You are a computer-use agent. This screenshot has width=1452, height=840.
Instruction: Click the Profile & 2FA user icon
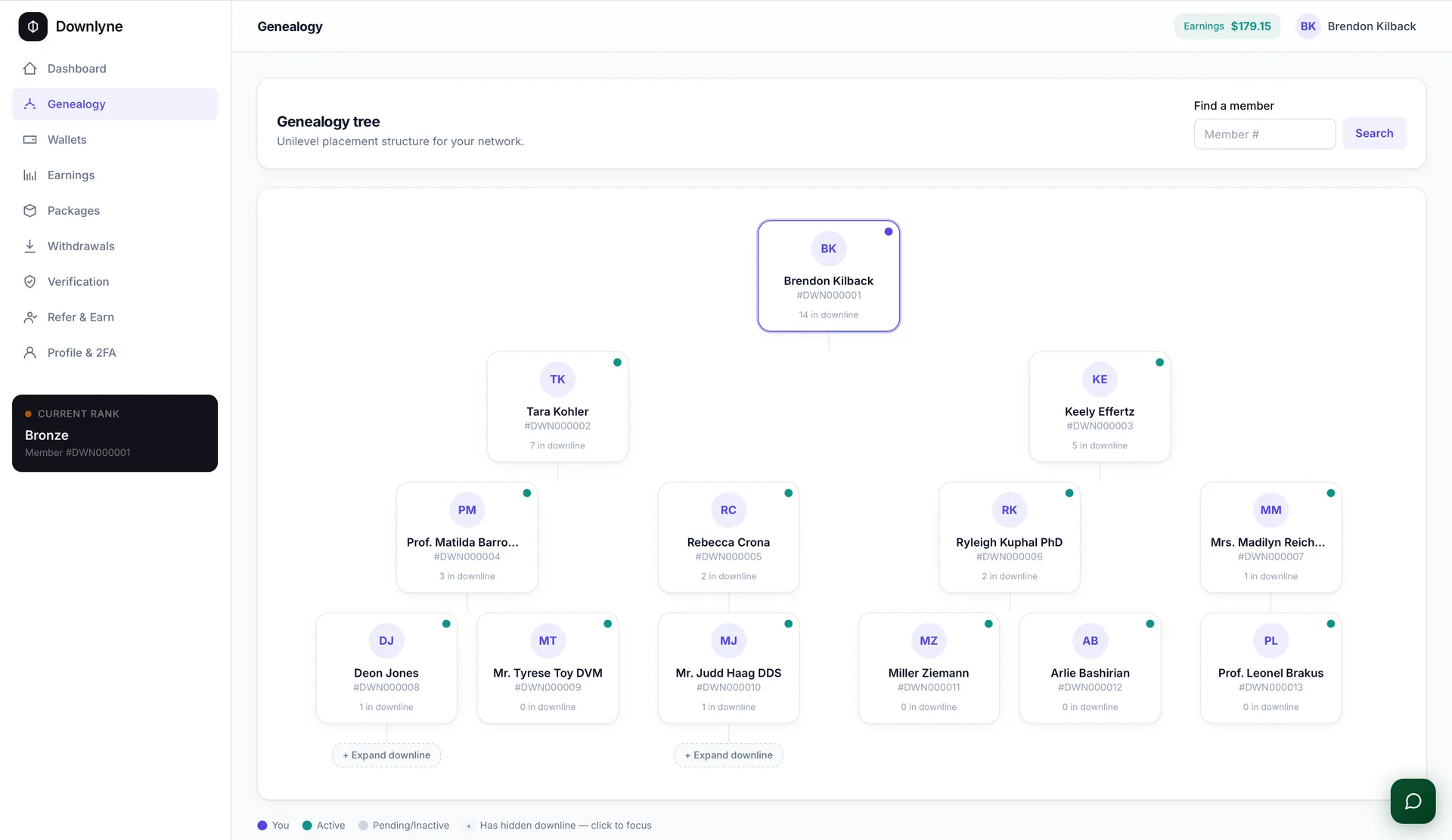(30, 353)
